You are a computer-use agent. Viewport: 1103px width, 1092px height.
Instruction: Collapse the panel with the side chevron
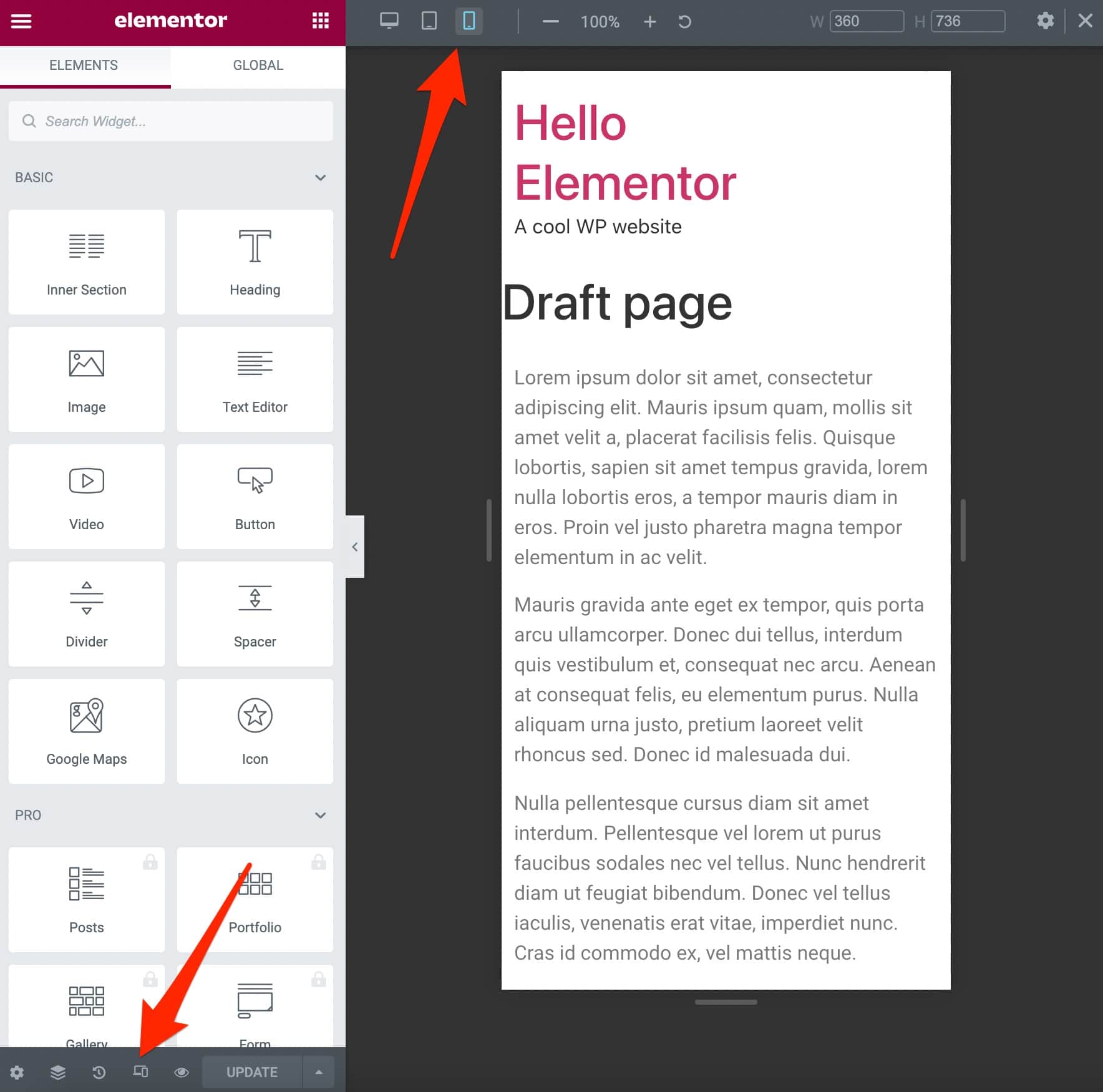[x=354, y=547]
